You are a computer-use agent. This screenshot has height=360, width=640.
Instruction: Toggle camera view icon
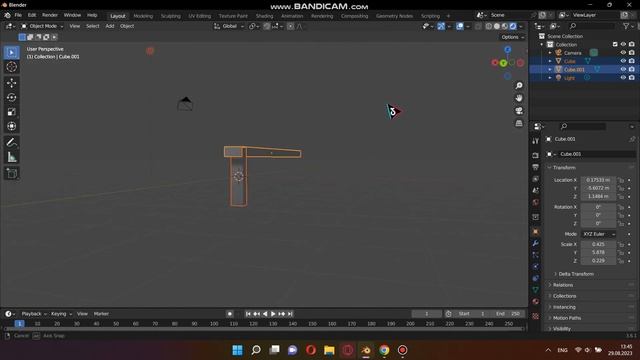coord(519,111)
